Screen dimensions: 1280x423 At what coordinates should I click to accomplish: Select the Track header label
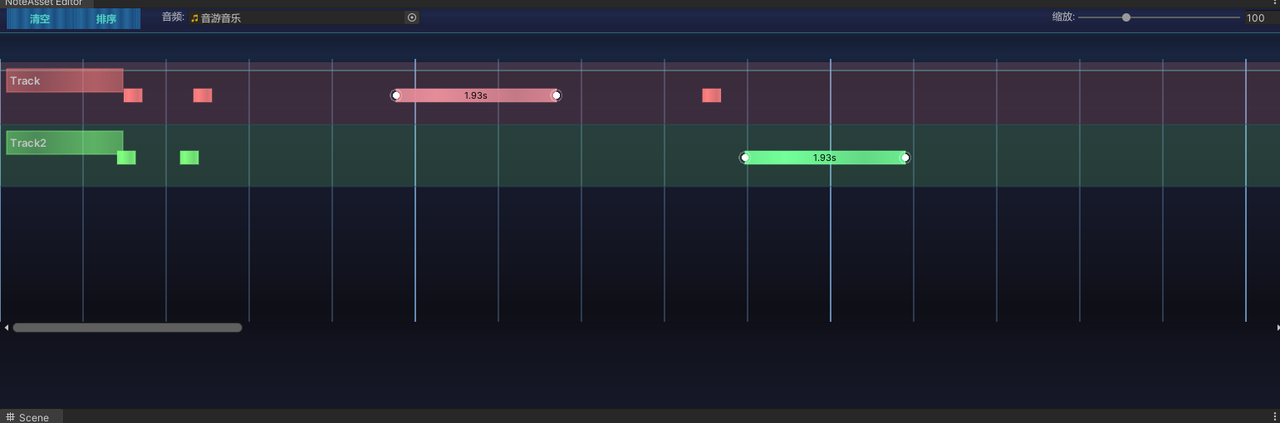[65, 81]
